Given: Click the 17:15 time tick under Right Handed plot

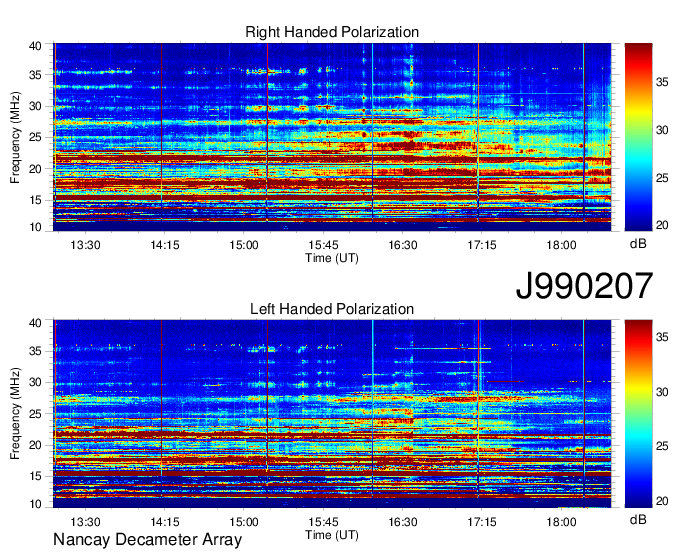Looking at the screenshot, I should coord(482,245).
